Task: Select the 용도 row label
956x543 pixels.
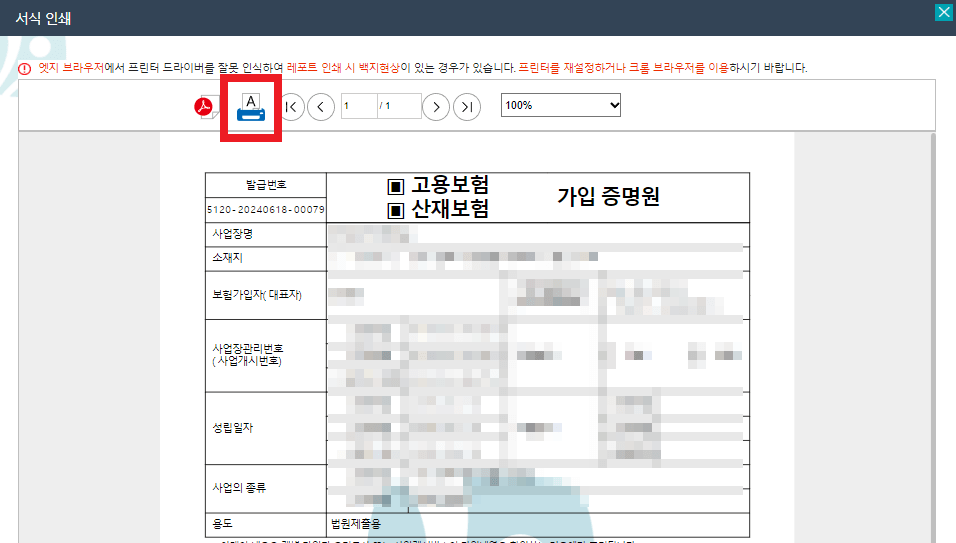Action: point(222,523)
